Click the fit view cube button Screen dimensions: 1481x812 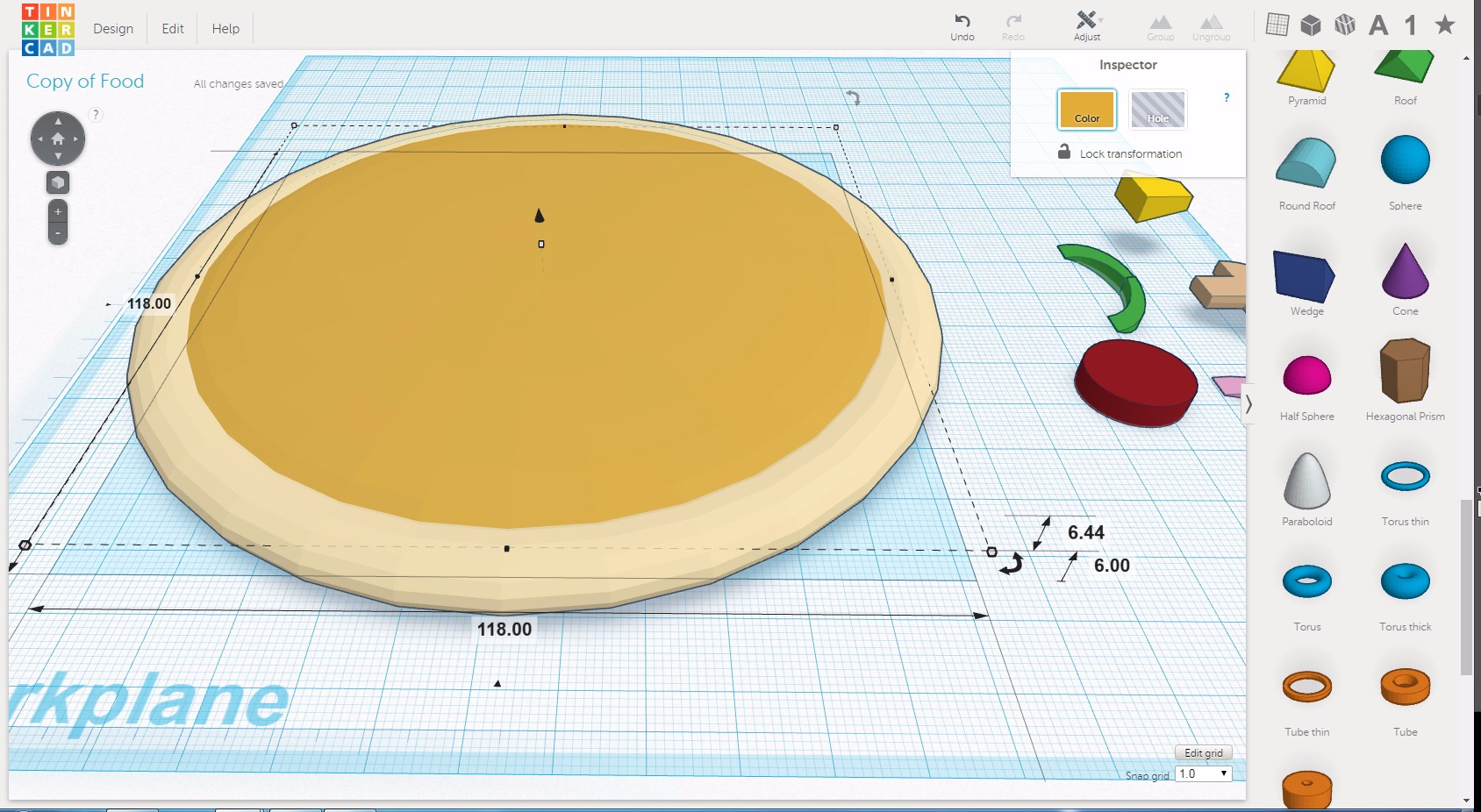point(58,182)
